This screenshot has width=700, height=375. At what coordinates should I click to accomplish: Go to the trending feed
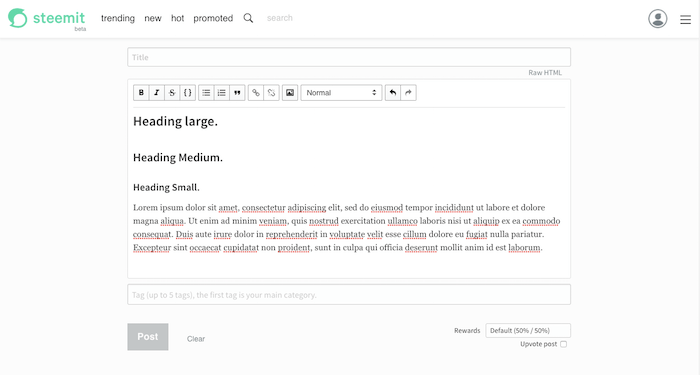click(x=118, y=18)
